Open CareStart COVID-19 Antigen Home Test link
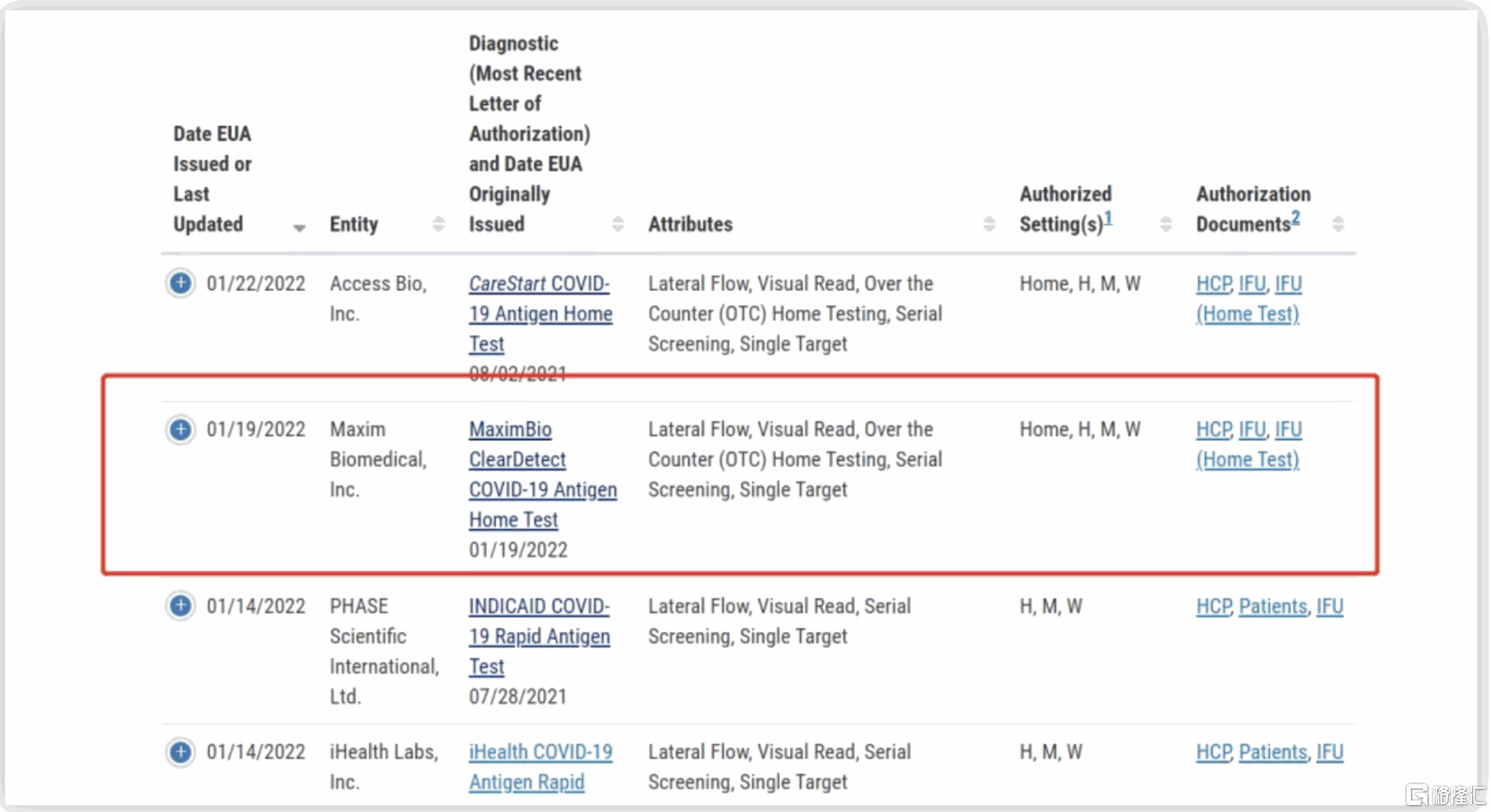Image resolution: width=1491 pixels, height=812 pixels. pos(540,314)
